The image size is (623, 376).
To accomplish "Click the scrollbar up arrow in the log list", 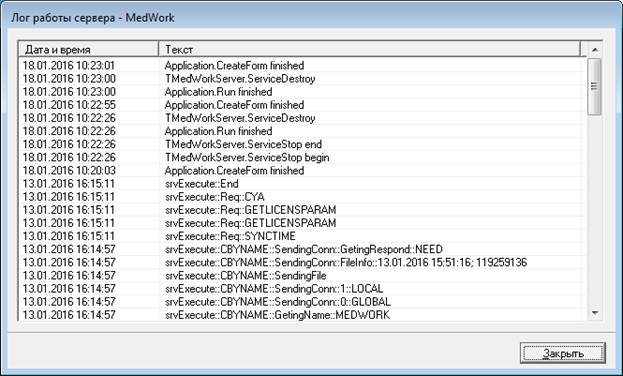I will [595, 50].
